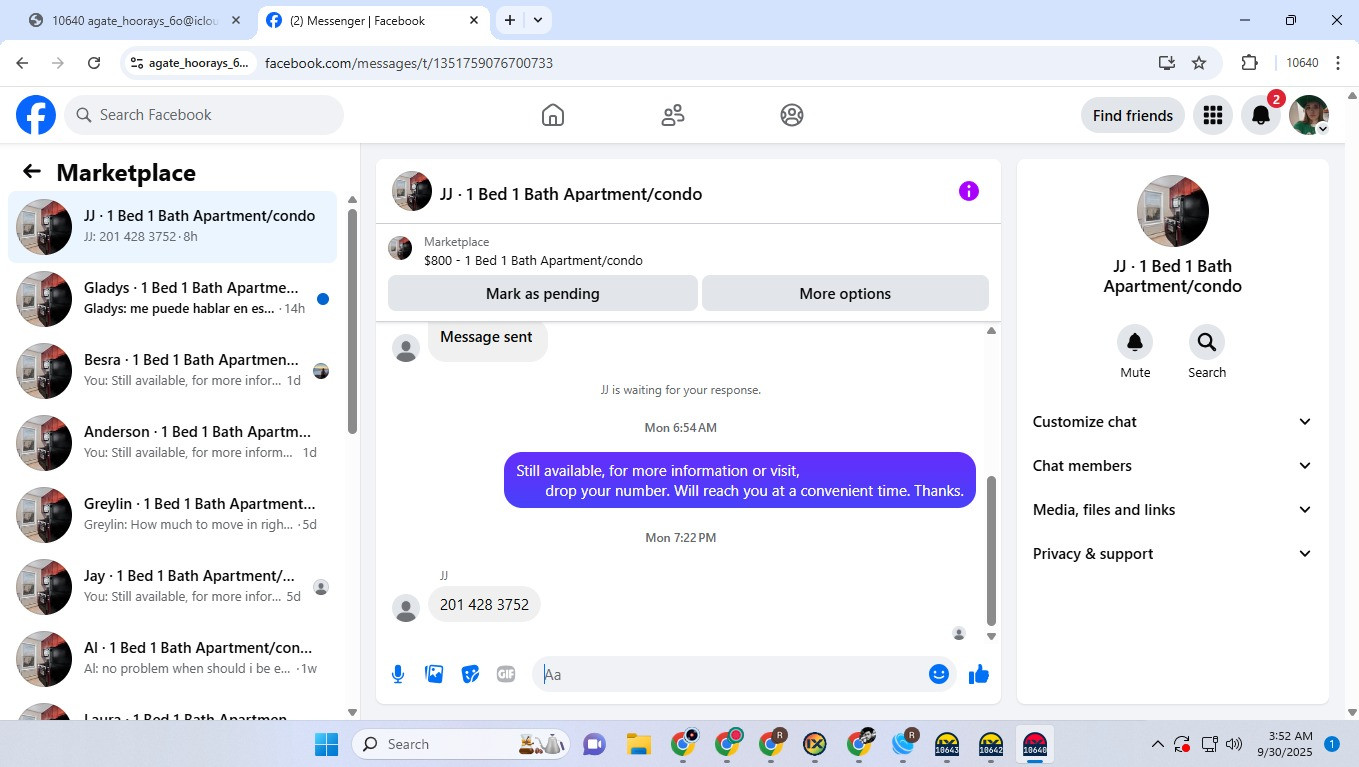Image resolution: width=1359 pixels, height=767 pixels.
Task: Attach a photo file icon
Action: [434, 674]
